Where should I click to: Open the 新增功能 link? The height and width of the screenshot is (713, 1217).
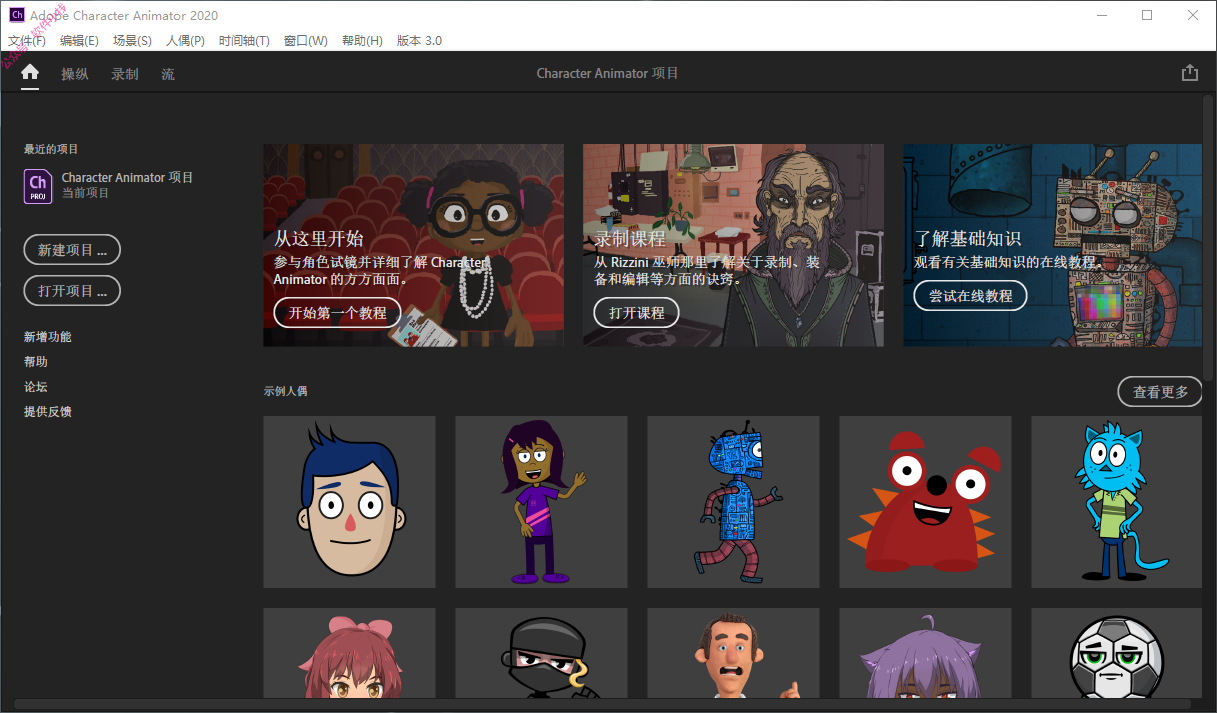(x=48, y=337)
